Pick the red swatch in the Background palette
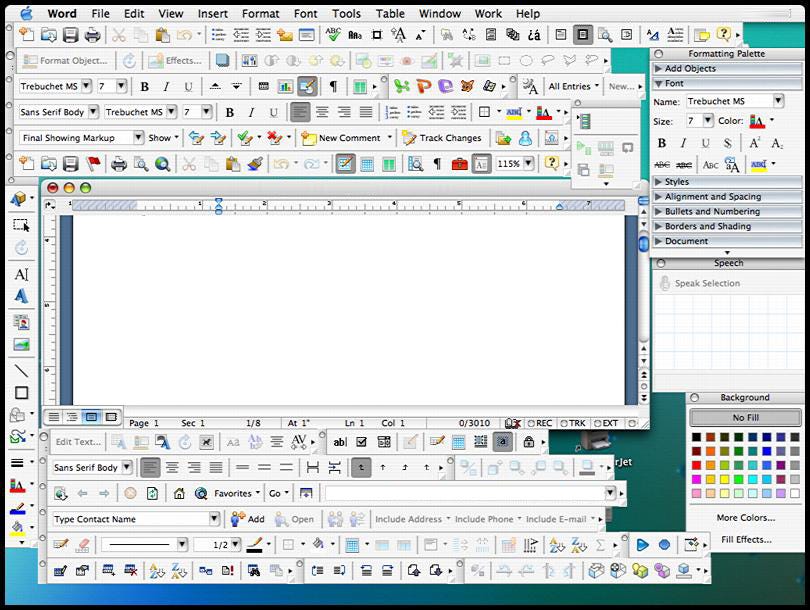This screenshot has width=810, height=610. [696, 465]
